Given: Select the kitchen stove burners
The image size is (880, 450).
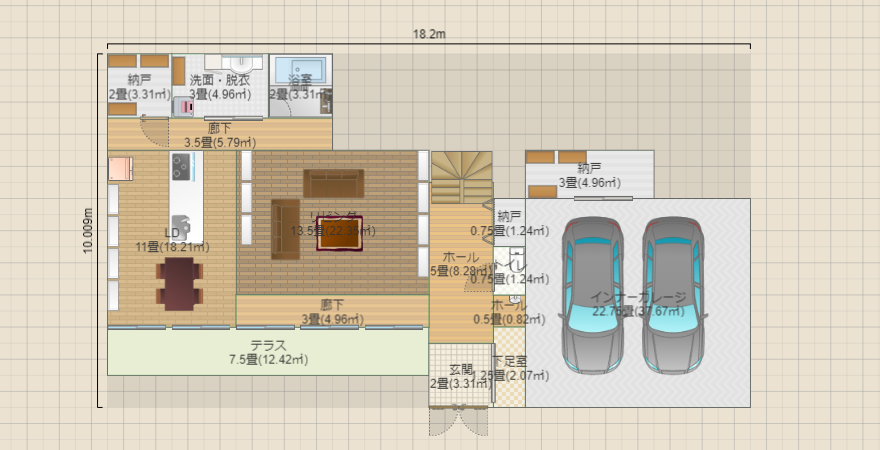Looking at the screenshot, I should coord(181,165).
